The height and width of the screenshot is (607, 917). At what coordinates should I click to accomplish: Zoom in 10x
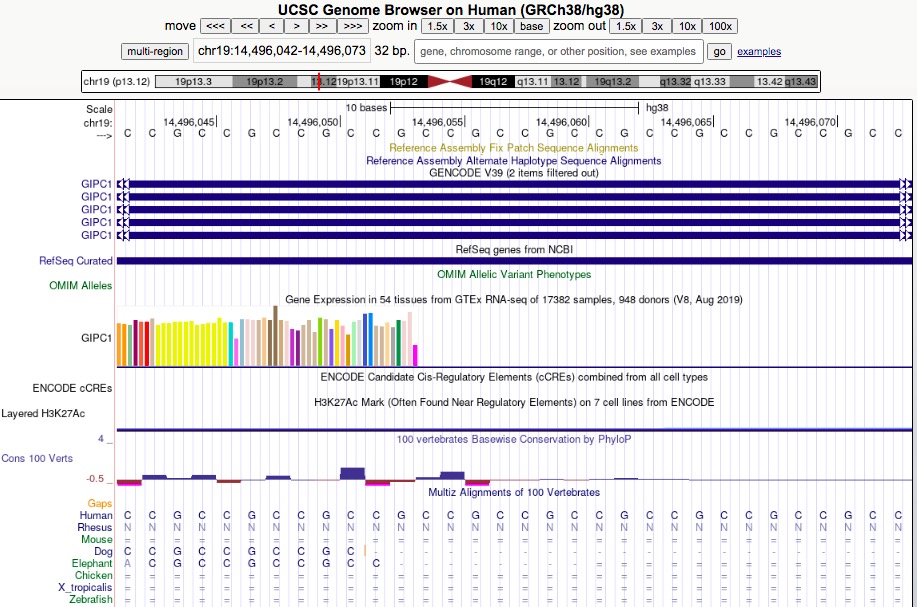click(x=499, y=26)
